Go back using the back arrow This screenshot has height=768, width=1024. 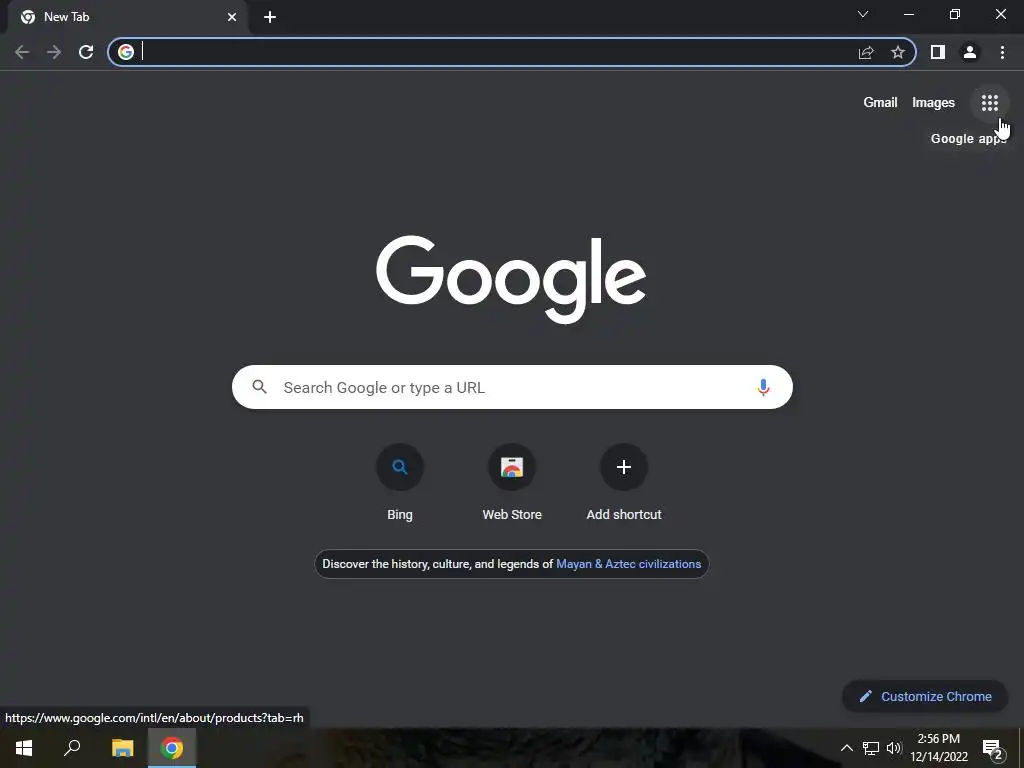22,52
